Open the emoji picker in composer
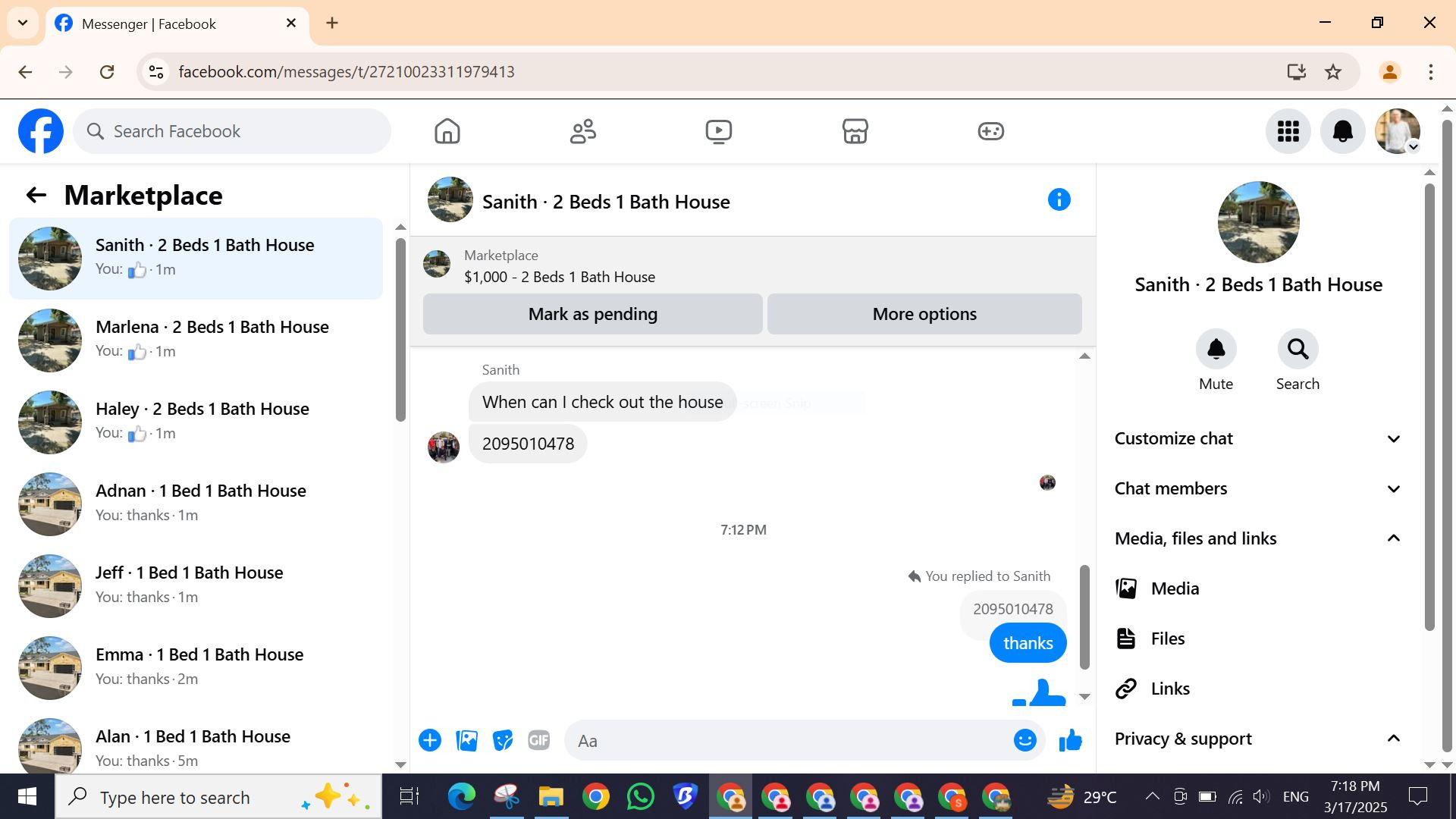1456x819 pixels. (x=1025, y=740)
